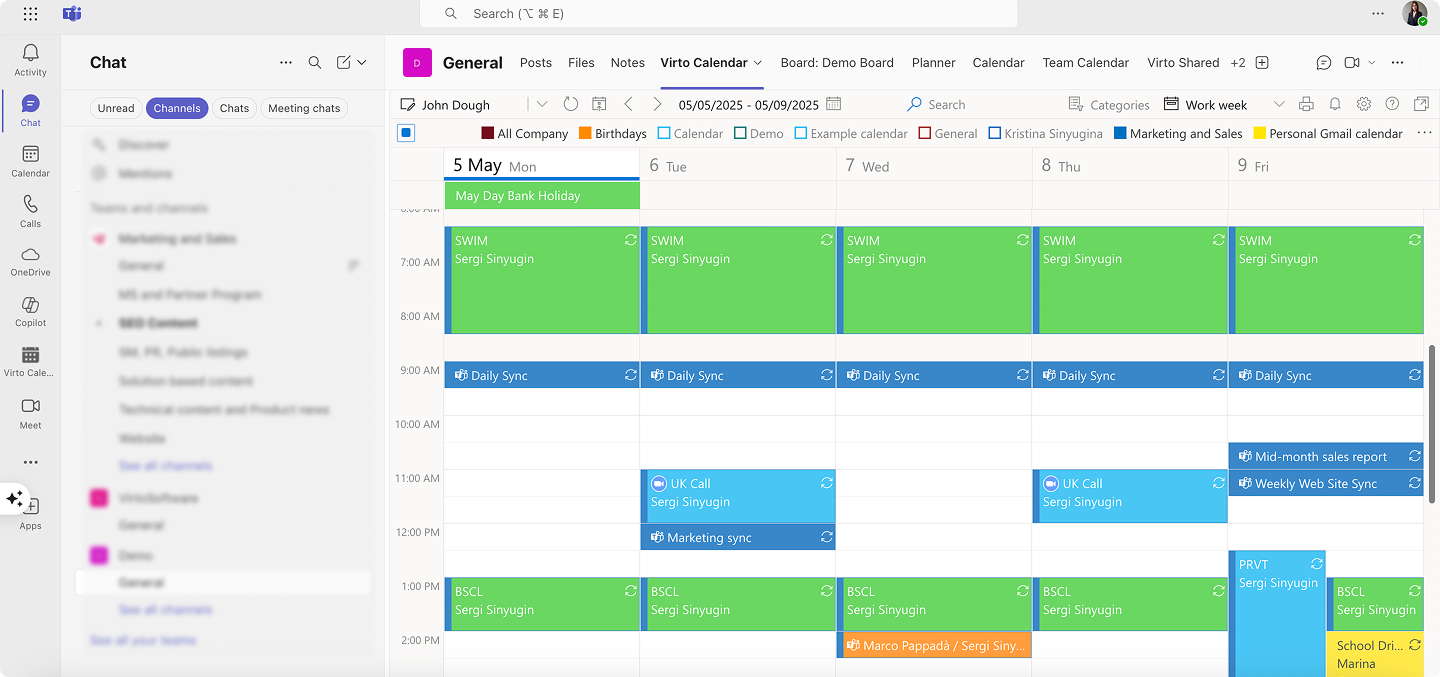Expand new chat options chevron
Viewport: 1440px width, 677px height.
pyautogui.click(x=362, y=62)
